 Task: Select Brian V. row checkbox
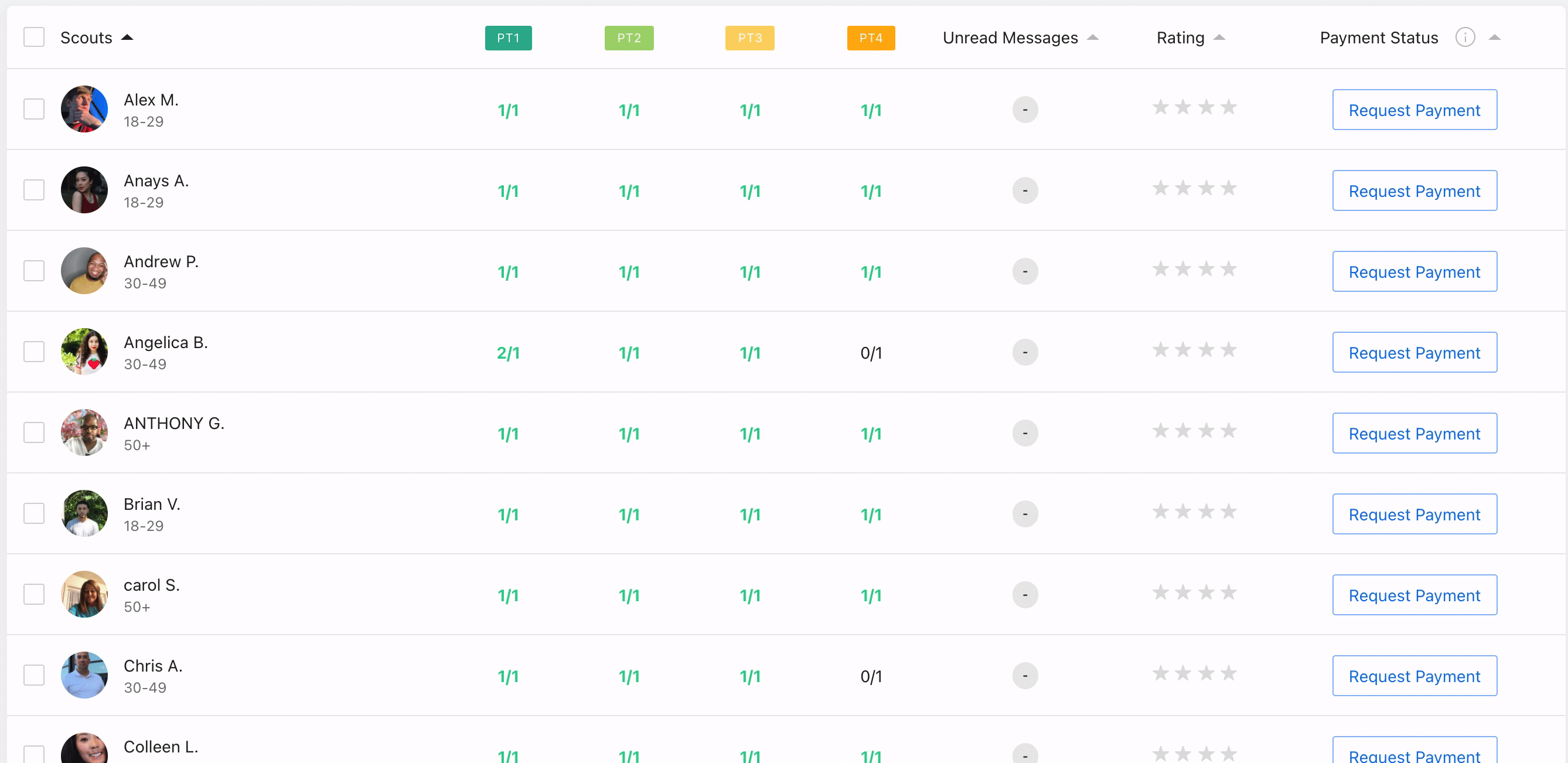[x=34, y=514]
